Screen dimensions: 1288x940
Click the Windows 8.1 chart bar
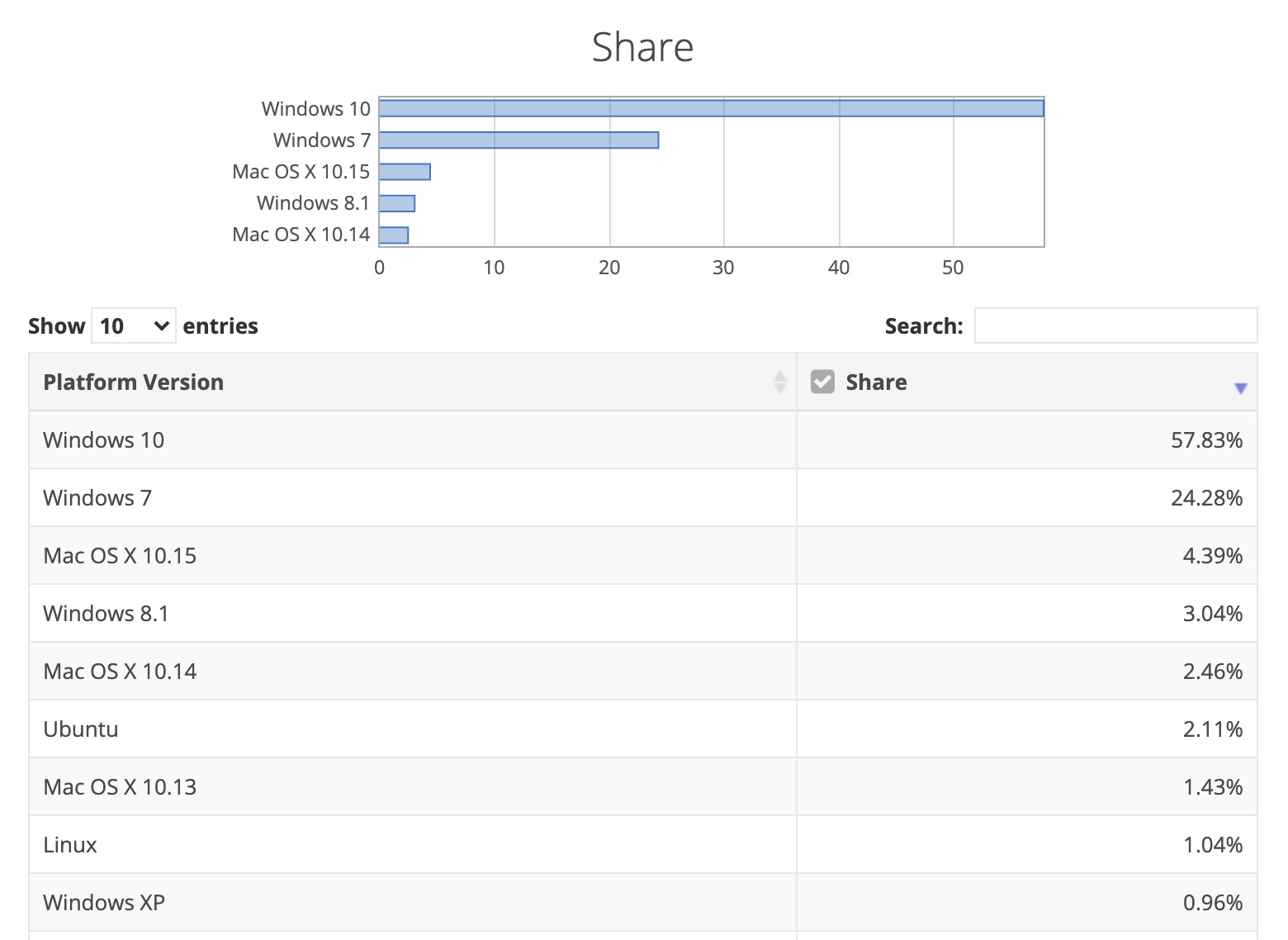click(x=397, y=203)
